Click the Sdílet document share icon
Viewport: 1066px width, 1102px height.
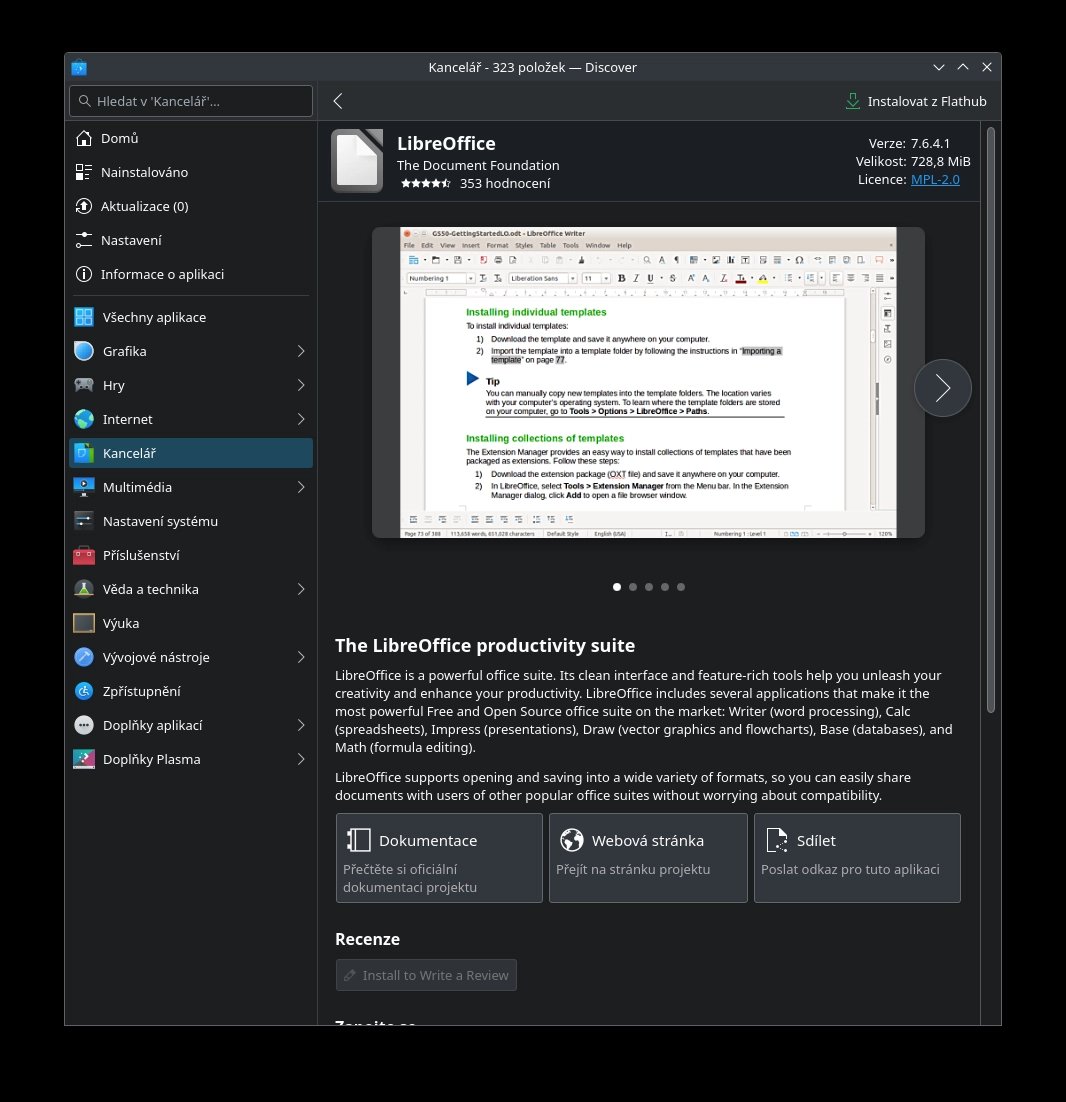[776, 840]
